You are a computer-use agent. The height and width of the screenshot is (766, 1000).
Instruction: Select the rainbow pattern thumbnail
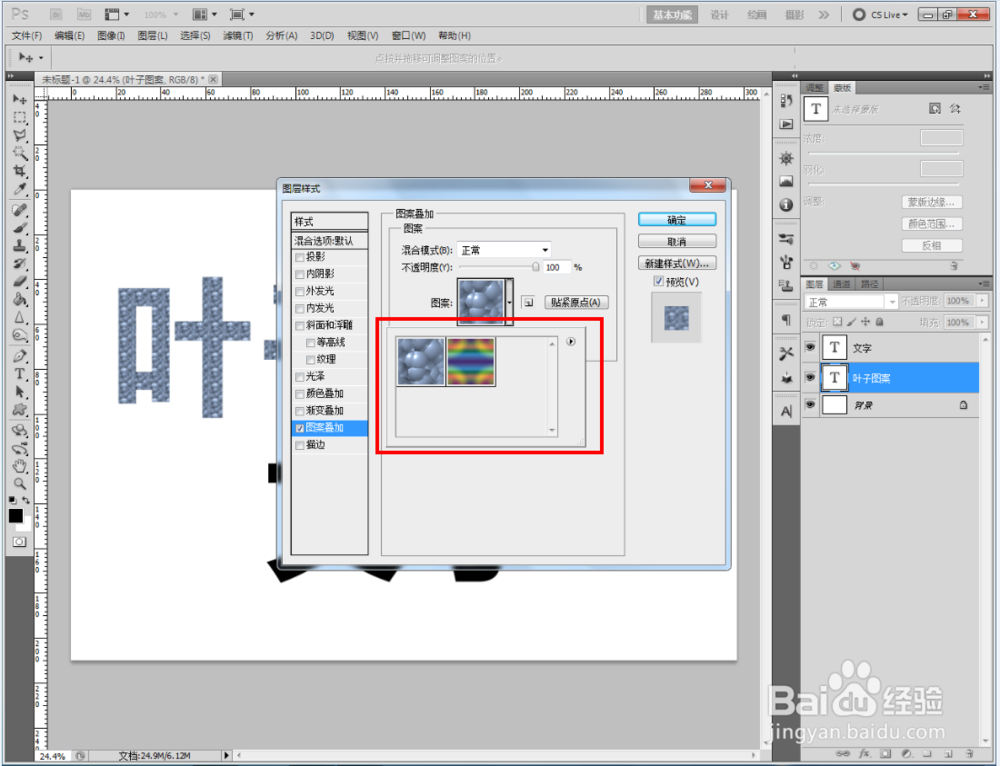[x=471, y=362]
